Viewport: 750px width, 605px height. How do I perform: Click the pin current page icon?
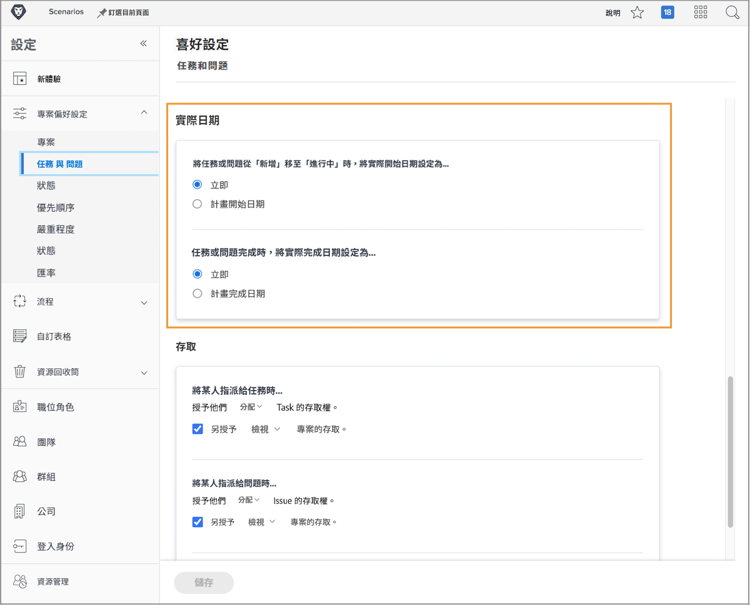pyautogui.click(x=101, y=13)
